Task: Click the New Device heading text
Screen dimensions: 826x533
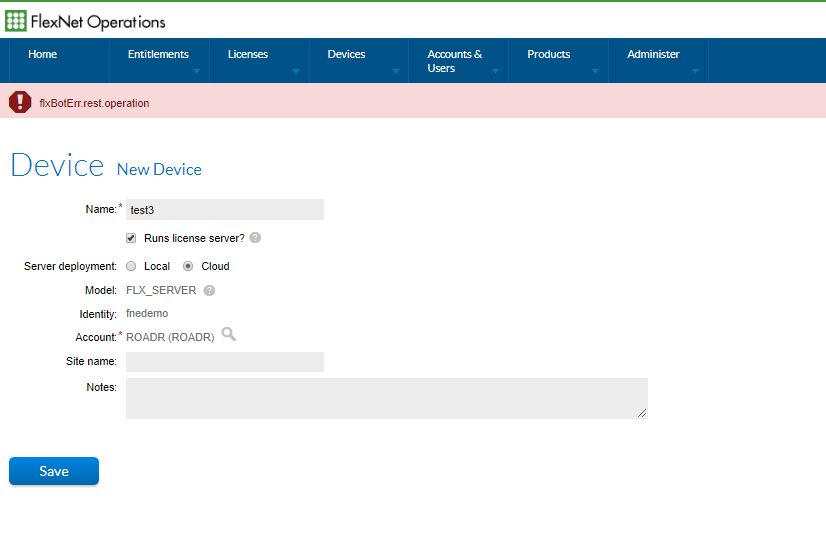Action: (159, 170)
